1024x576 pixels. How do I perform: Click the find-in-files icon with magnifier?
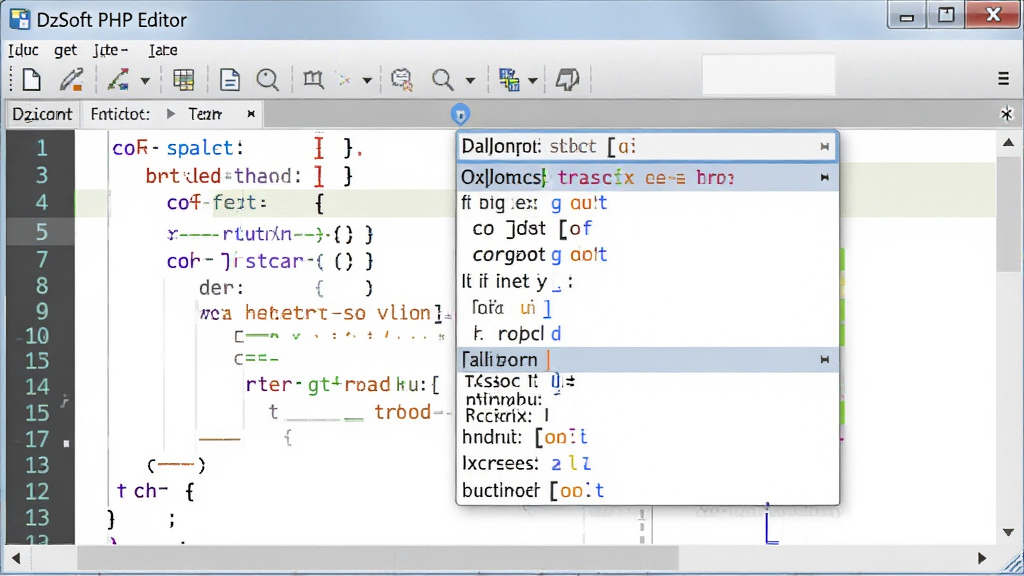[x=402, y=80]
